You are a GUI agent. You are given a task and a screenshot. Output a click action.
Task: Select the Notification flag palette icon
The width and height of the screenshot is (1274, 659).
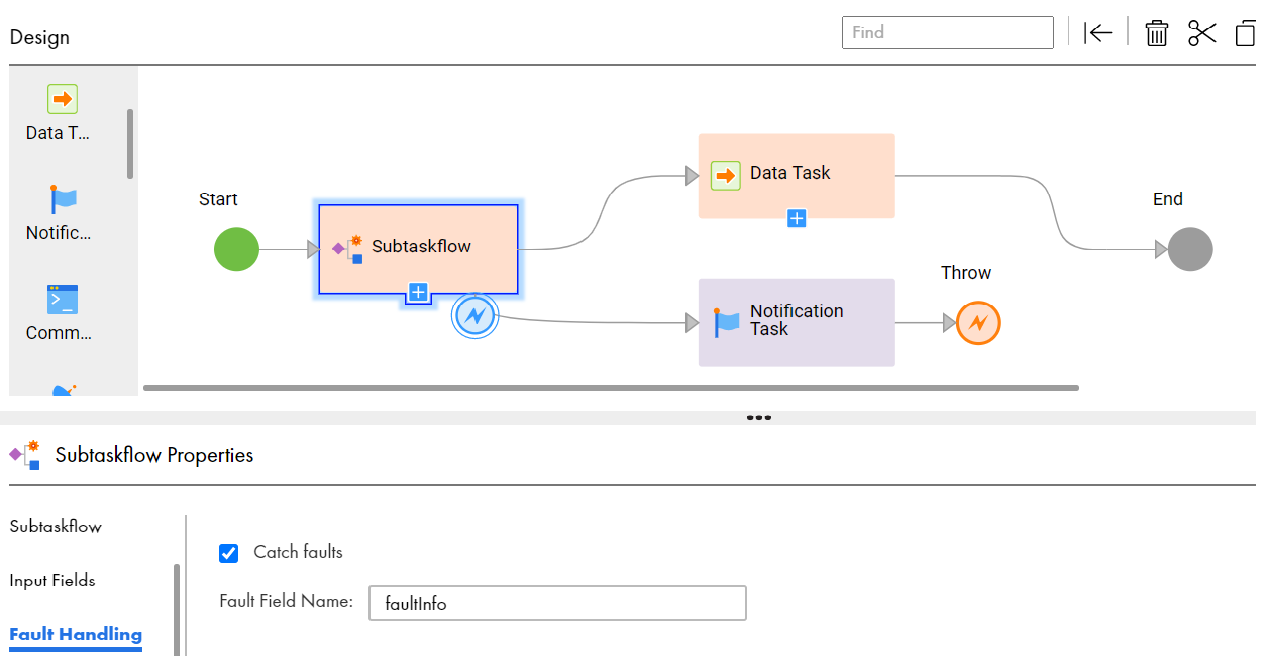[x=62, y=199]
